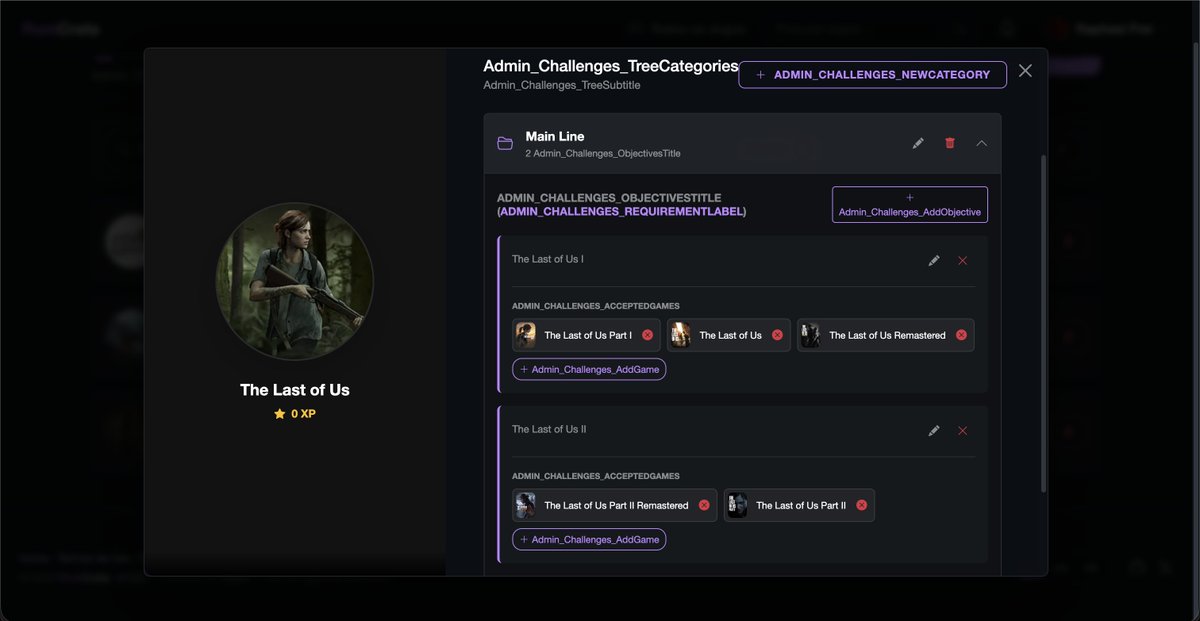The width and height of the screenshot is (1200, 621).
Task: Remove The Last of Us Part I game
Action: [647, 335]
